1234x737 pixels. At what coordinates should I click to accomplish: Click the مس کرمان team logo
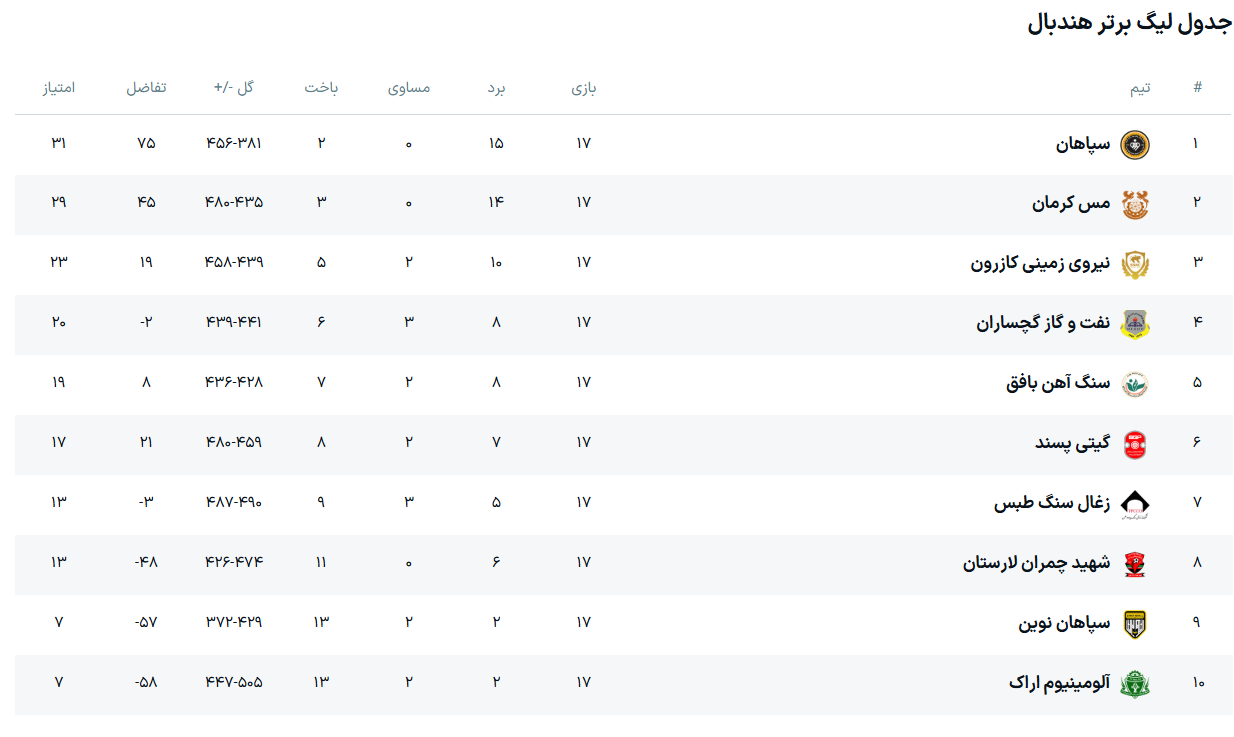tap(1134, 204)
